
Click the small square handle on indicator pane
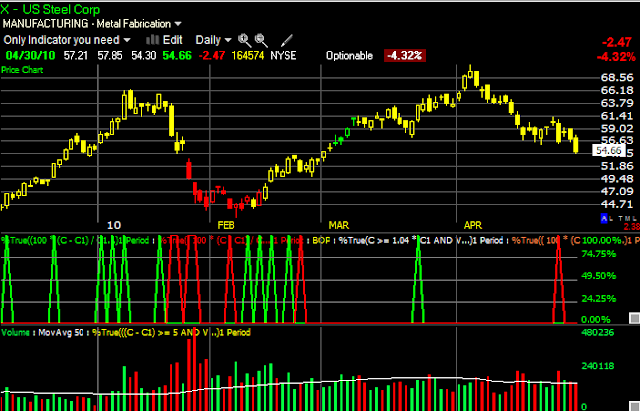point(634,318)
